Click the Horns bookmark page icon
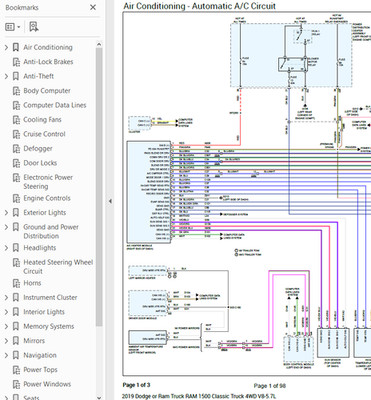Screen dimensions: 371x400 tap(16, 283)
